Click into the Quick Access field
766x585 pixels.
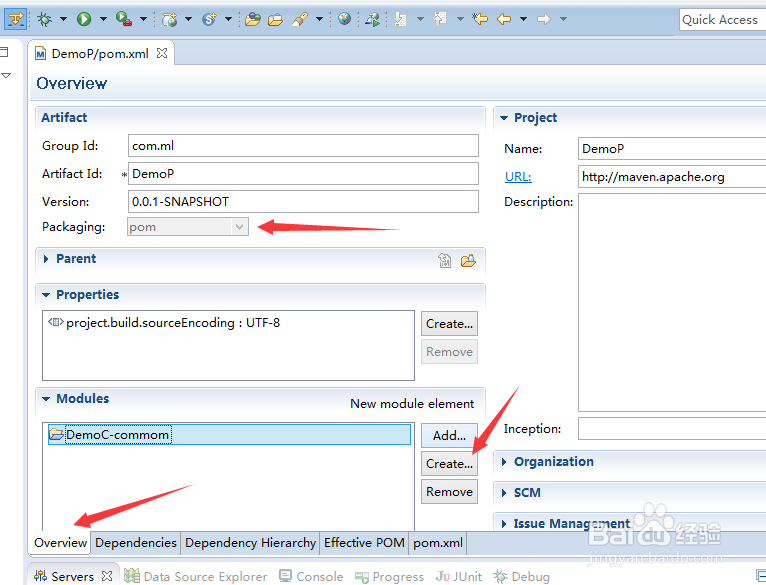(722, 20)
